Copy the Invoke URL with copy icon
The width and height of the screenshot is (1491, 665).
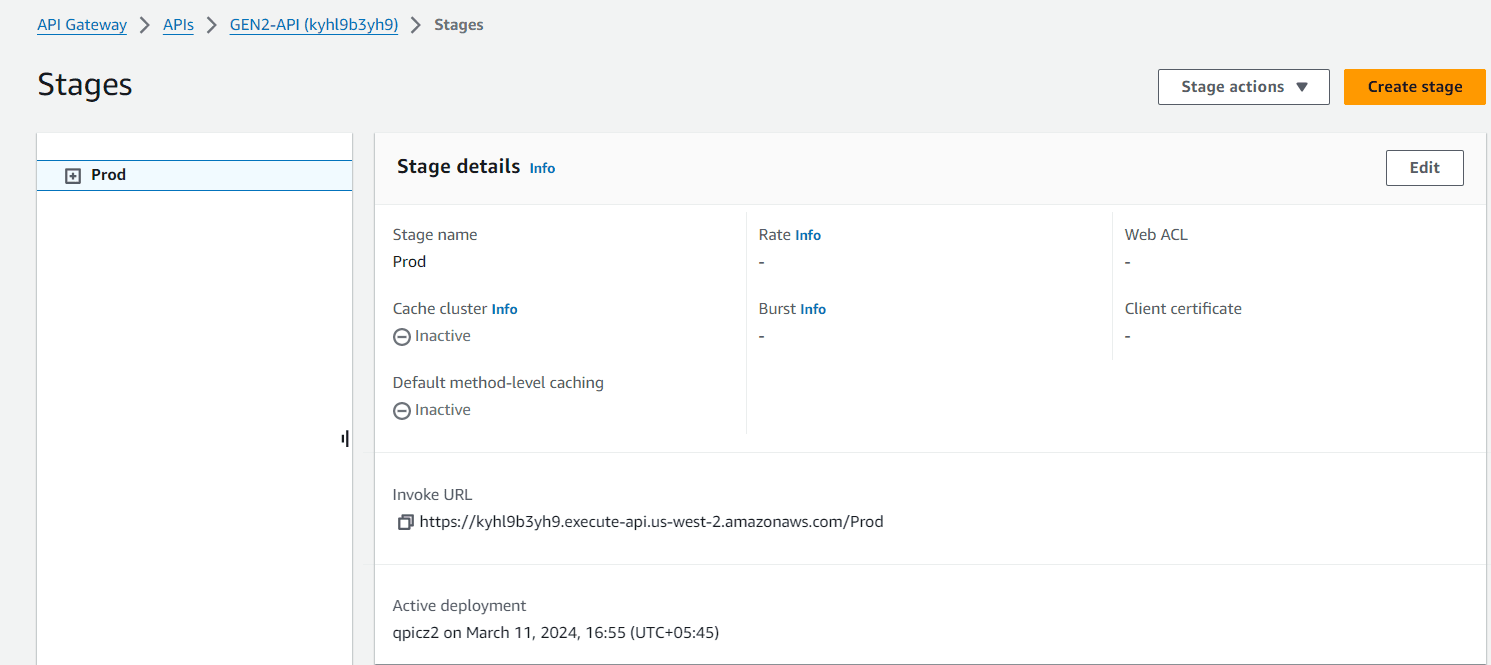pos(405,522)
